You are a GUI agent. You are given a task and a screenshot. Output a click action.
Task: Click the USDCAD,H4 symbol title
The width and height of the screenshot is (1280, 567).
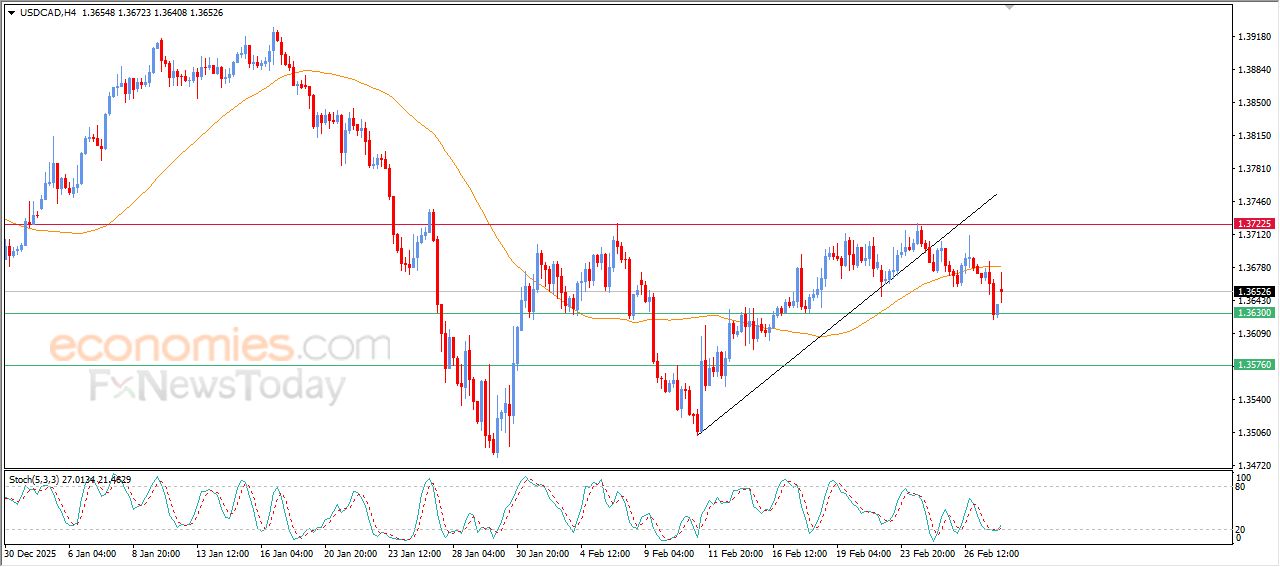(48, 13)
